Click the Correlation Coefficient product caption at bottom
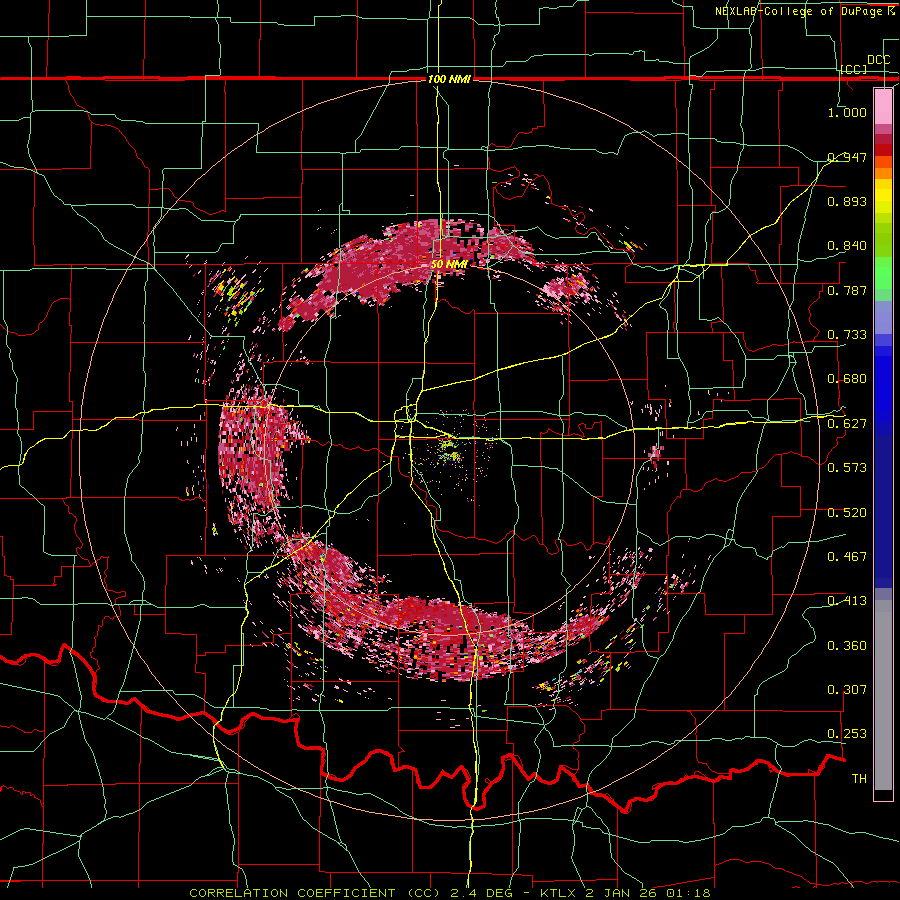The height and width of the screenshot is (900, 900). (450, 893)
